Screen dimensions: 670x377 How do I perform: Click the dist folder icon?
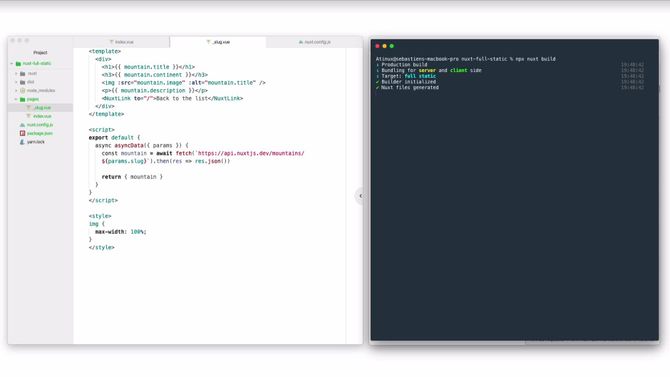[x=23, y=82]
